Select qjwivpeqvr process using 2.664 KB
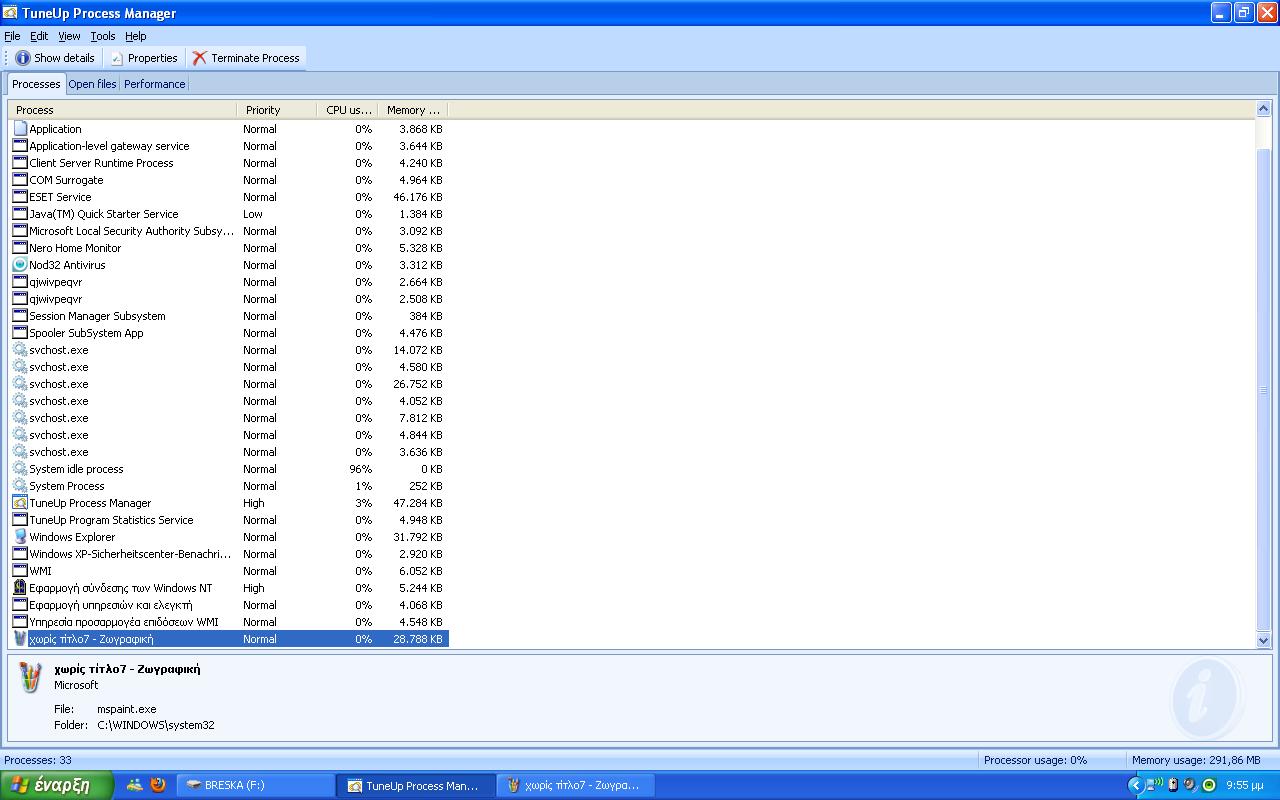This screenshot has width=1280, height=800. click(x=229, y=282)
